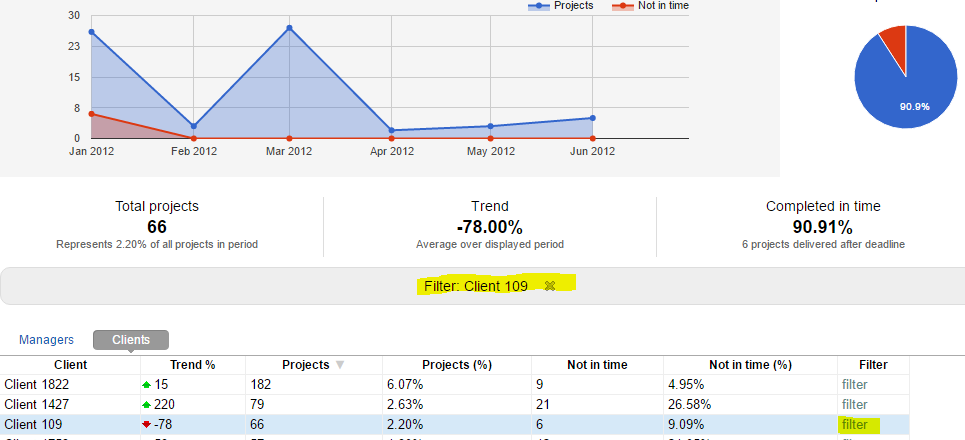Switch to the Managers tab
Screen dimensions: 965x440
click(46, 340)
